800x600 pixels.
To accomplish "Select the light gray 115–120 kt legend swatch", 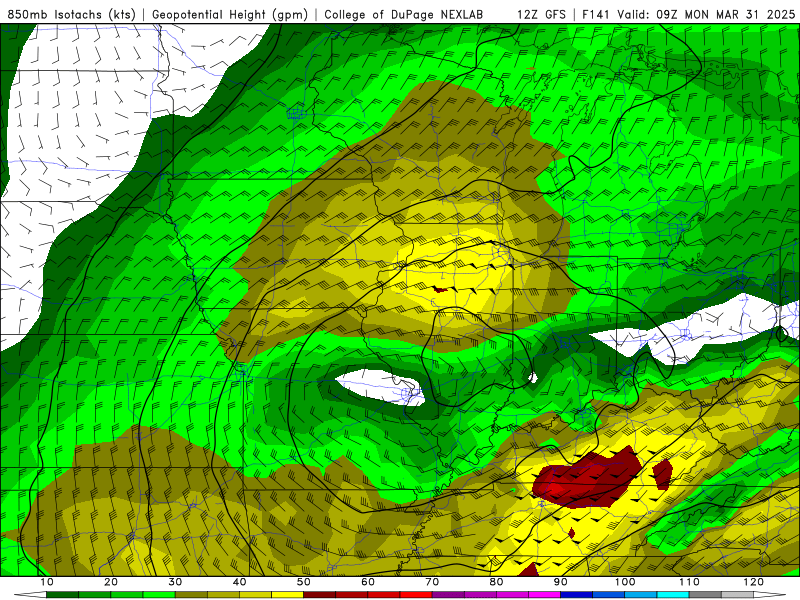I will point(737,595).
